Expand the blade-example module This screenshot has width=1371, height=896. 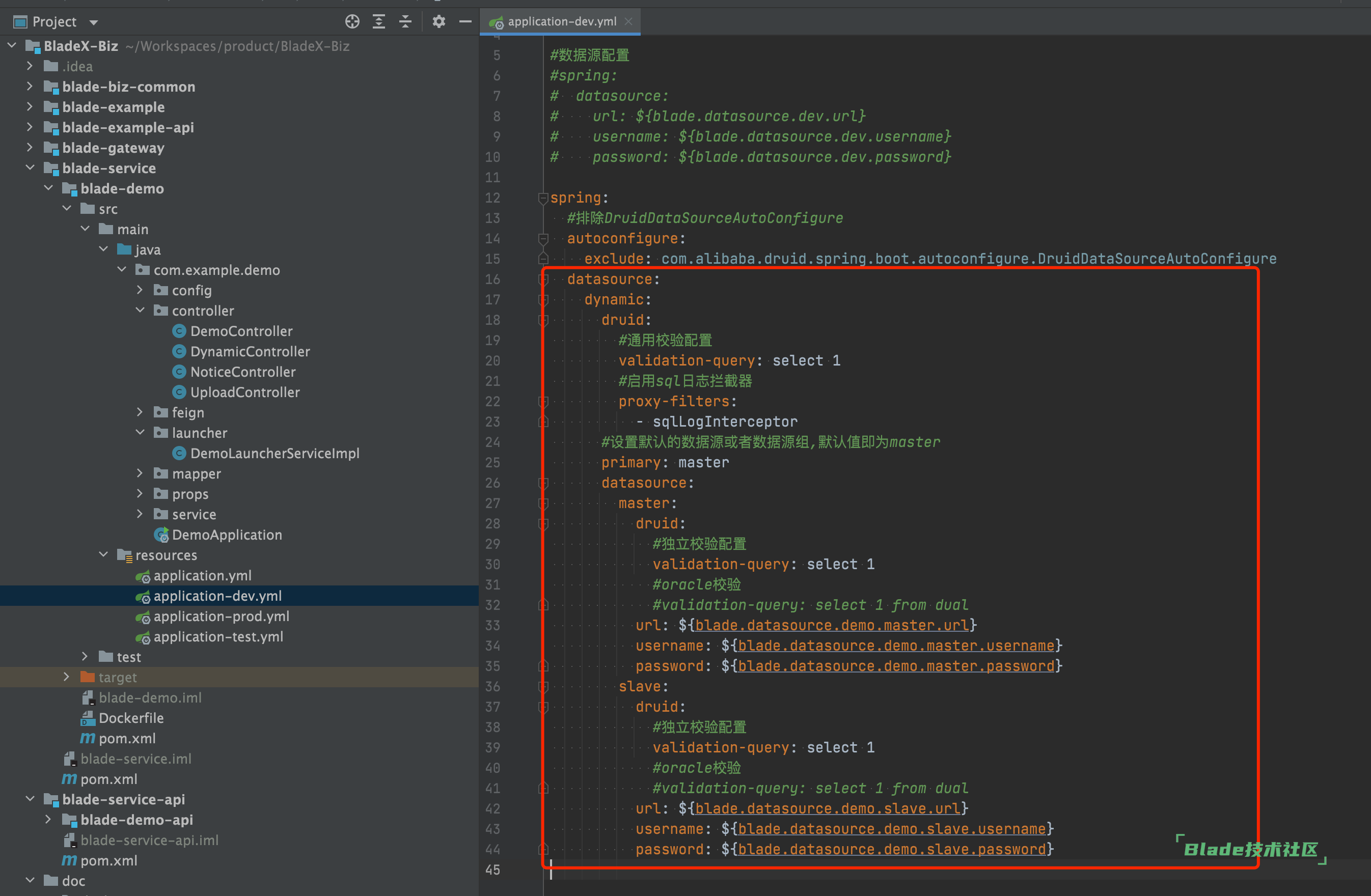[30, 106]
